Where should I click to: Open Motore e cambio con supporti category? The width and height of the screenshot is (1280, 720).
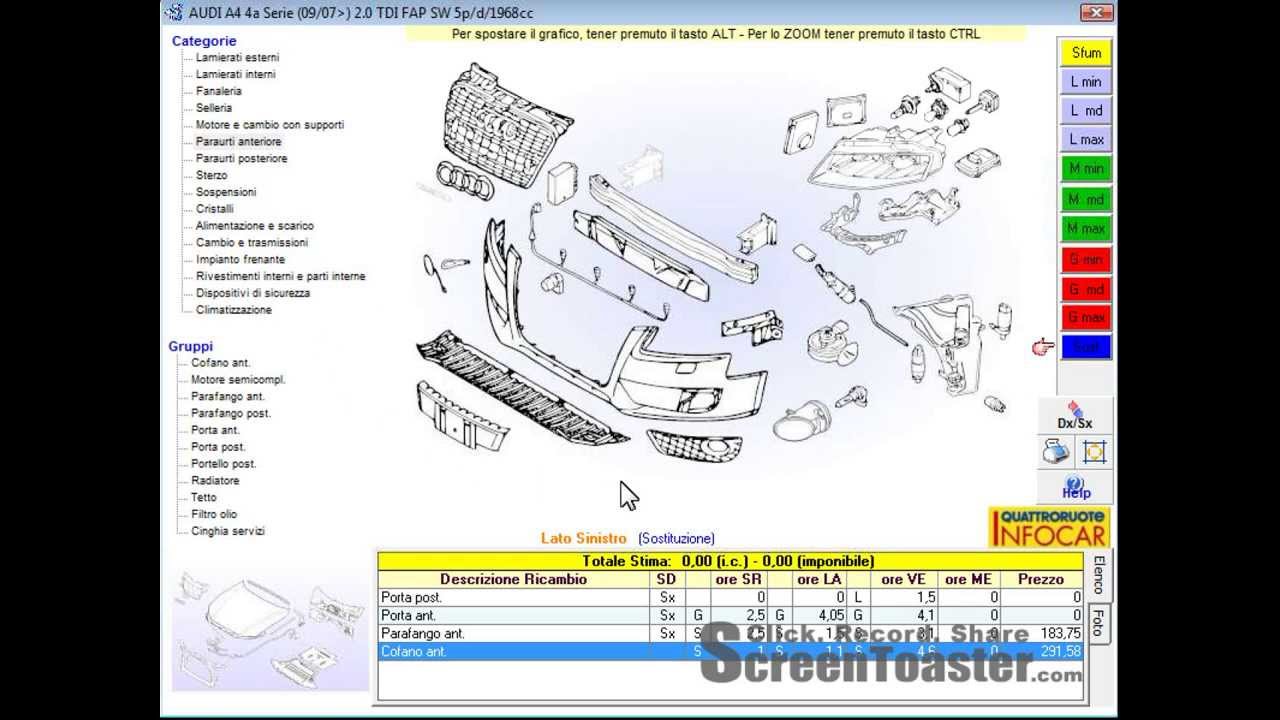(x=270, y=125)
